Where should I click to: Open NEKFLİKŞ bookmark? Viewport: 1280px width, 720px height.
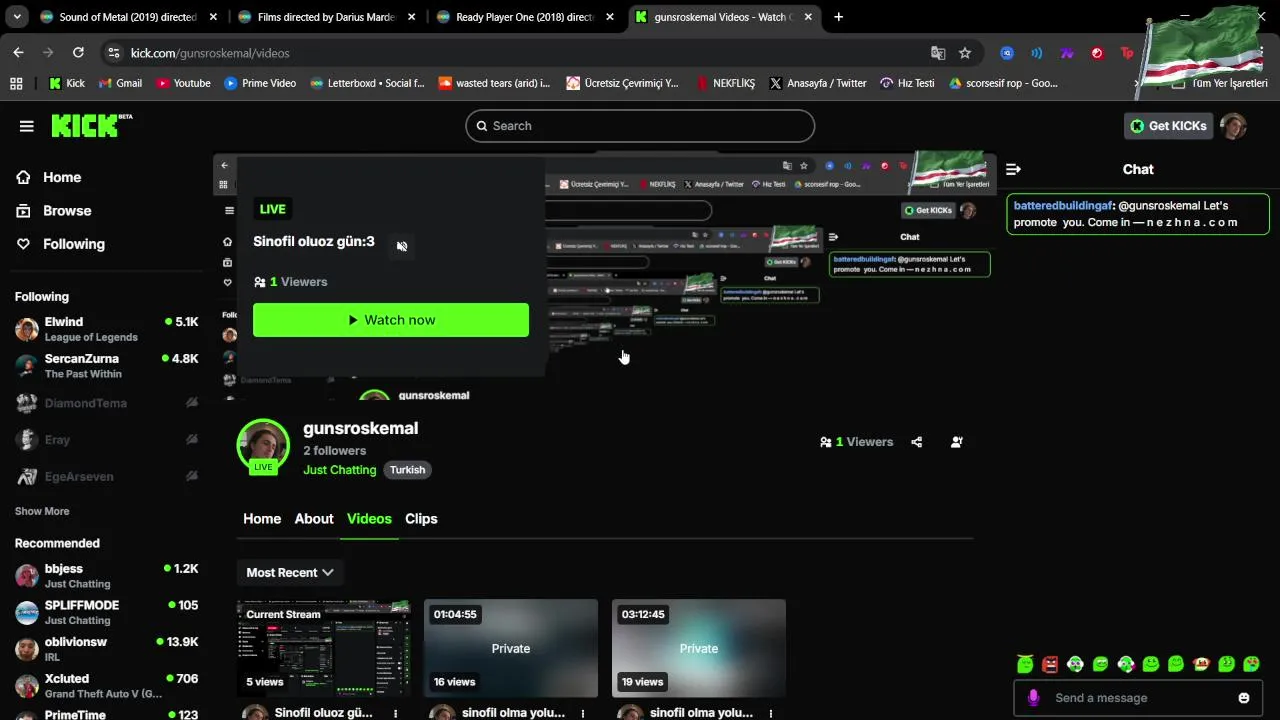click(725, 83)
